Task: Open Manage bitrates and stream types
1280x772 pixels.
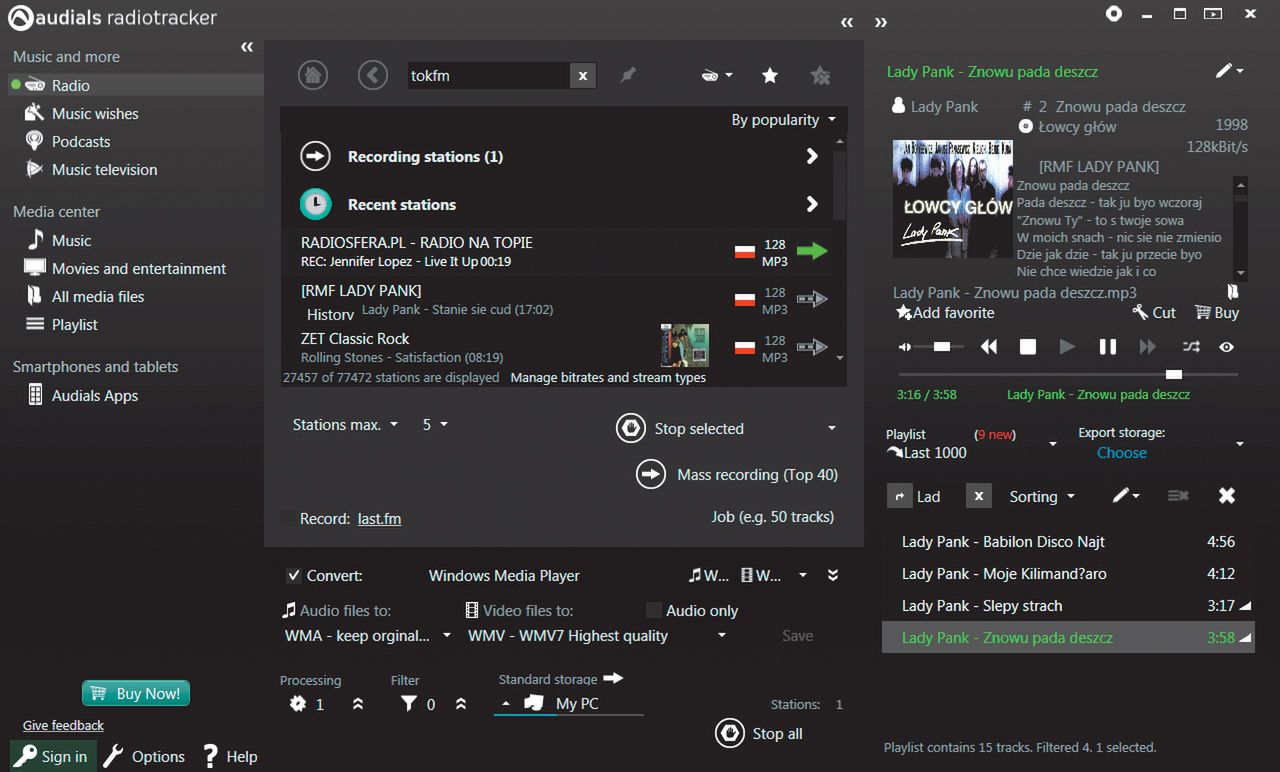Action: pyautogui.click(x=608, y=377)
